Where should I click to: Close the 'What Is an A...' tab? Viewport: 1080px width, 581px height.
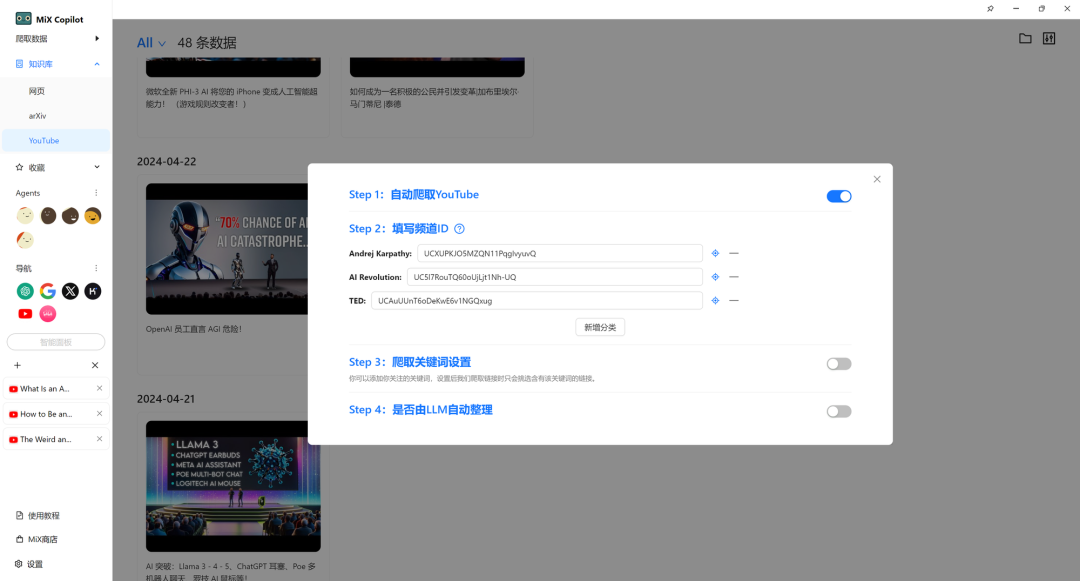(99, 388)
